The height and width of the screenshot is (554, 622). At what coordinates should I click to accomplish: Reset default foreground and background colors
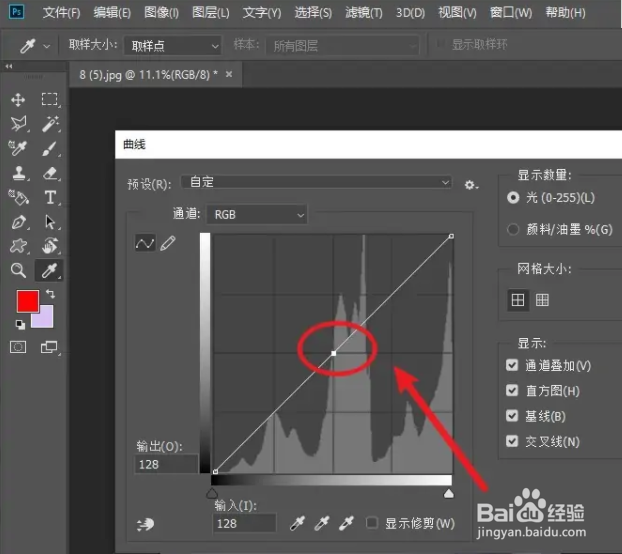point(20,324)
